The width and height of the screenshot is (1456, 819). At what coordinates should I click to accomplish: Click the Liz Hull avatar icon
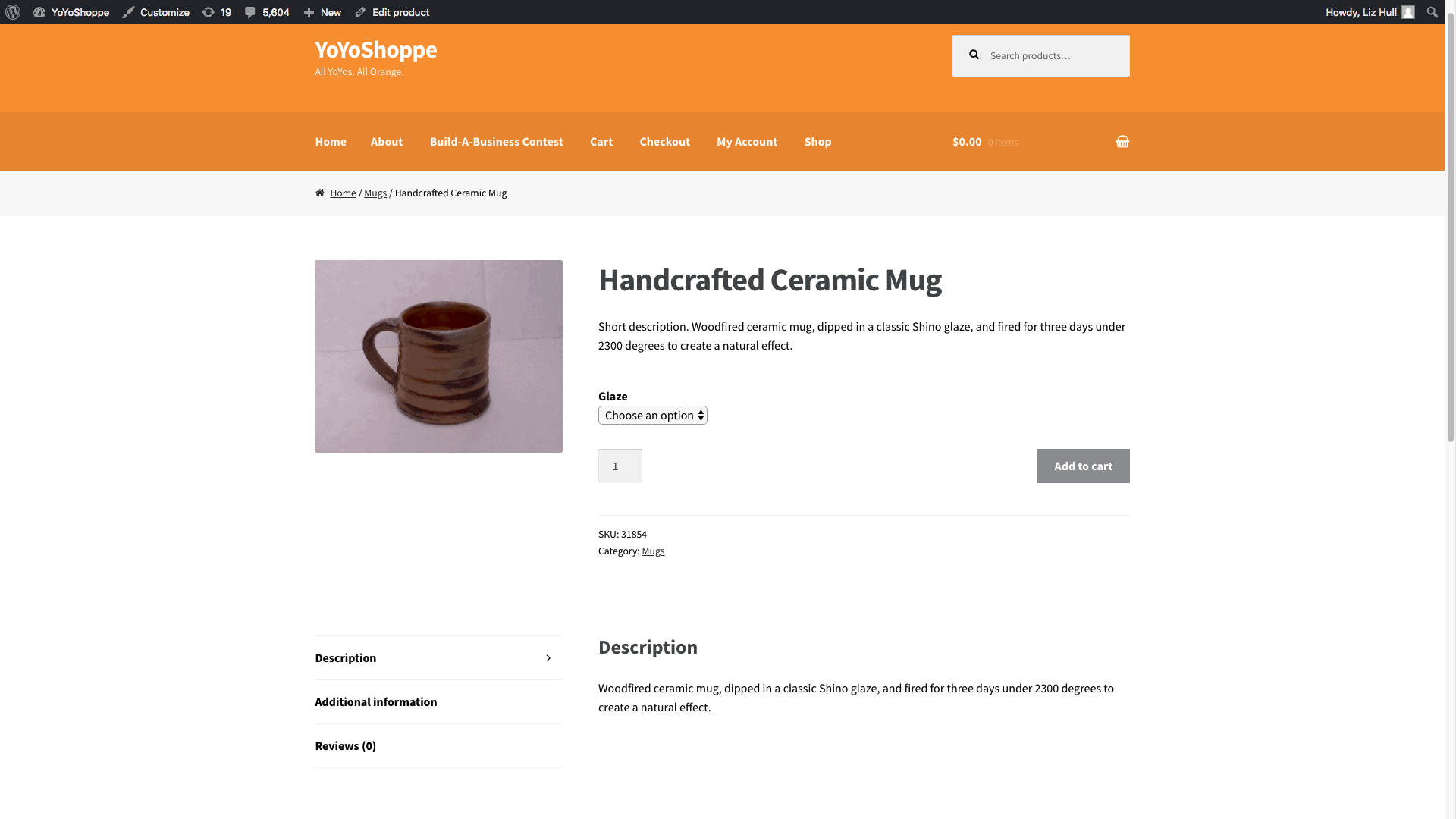tap(1408, 12)
